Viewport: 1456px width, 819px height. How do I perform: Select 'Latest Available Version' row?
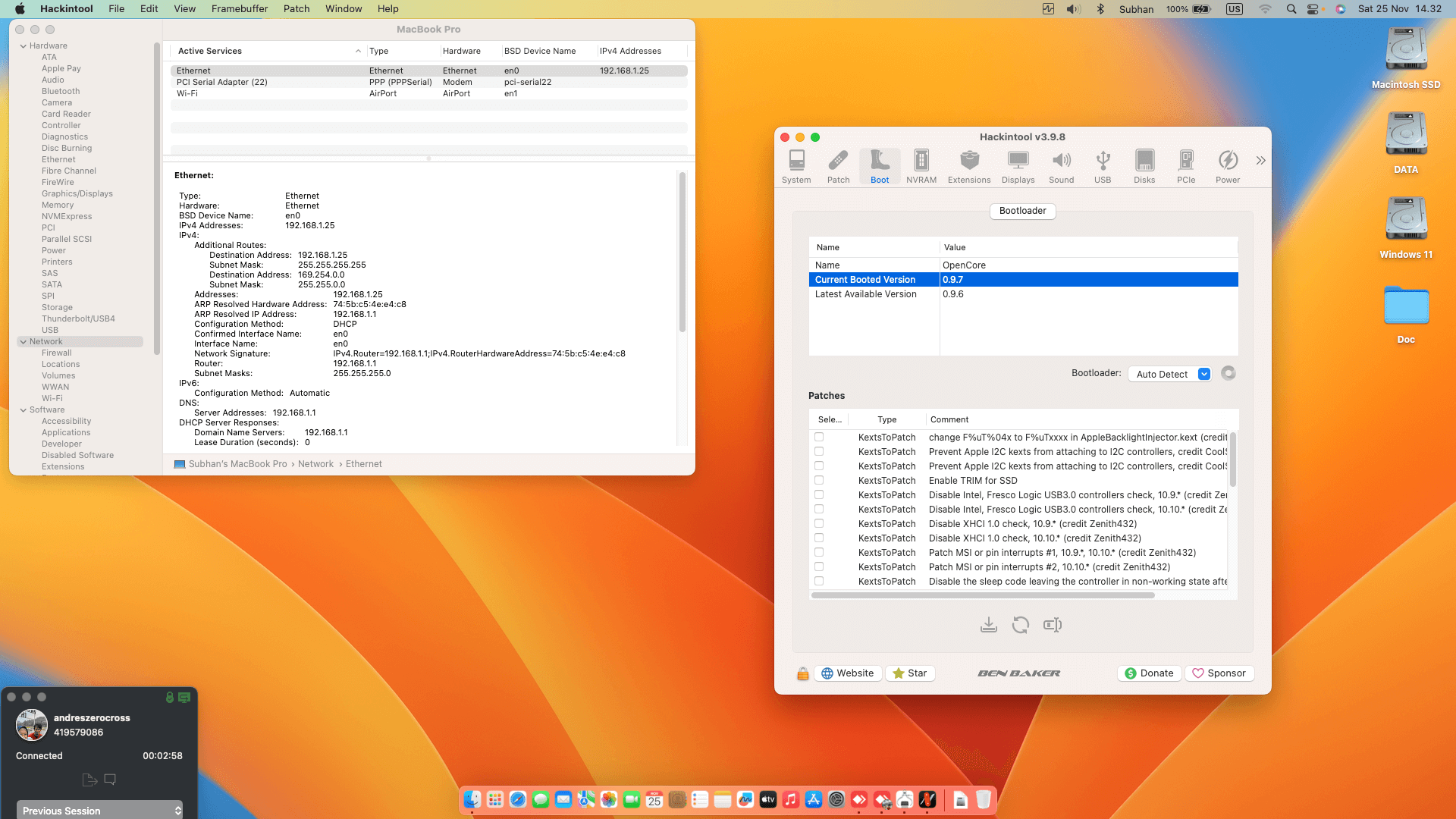pos(1023,294)
